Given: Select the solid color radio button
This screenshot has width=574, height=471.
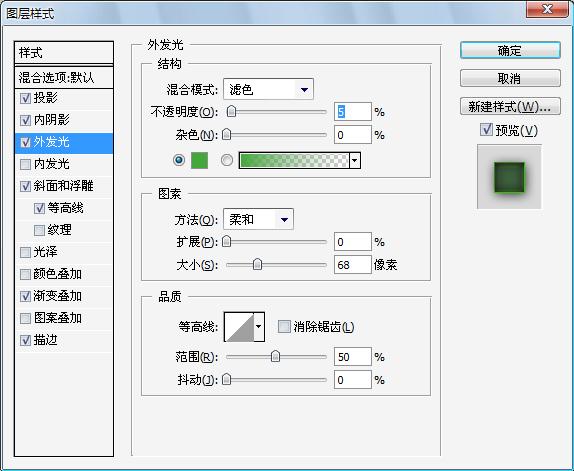Looking at the screenshot, I should pos(179,160).
